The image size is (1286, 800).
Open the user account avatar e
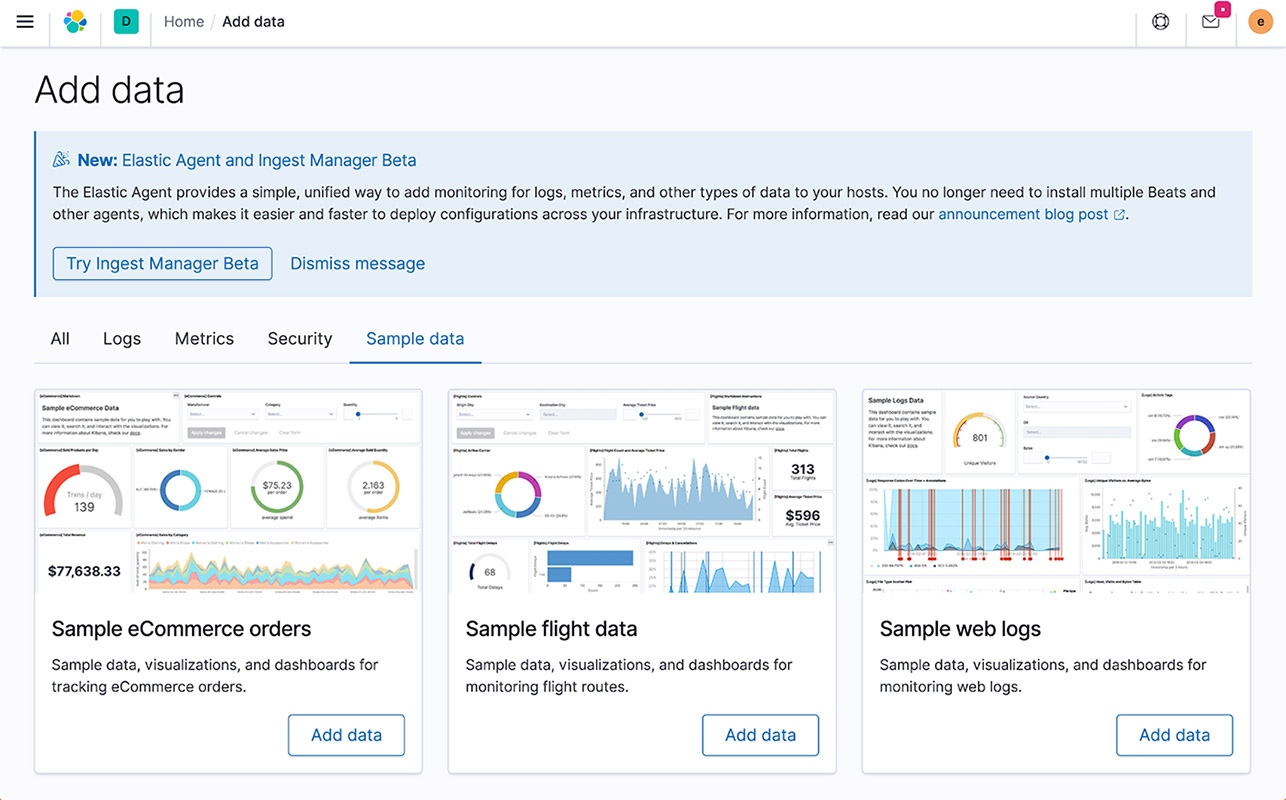coord(1260,21)
